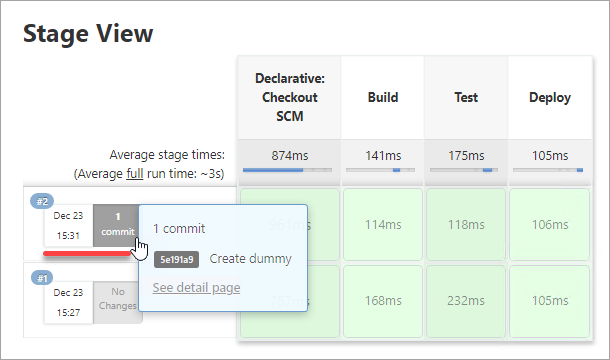Select the Build stage cell showing 114ms
The height and width of the screenshot is (360, 610).
383,225
